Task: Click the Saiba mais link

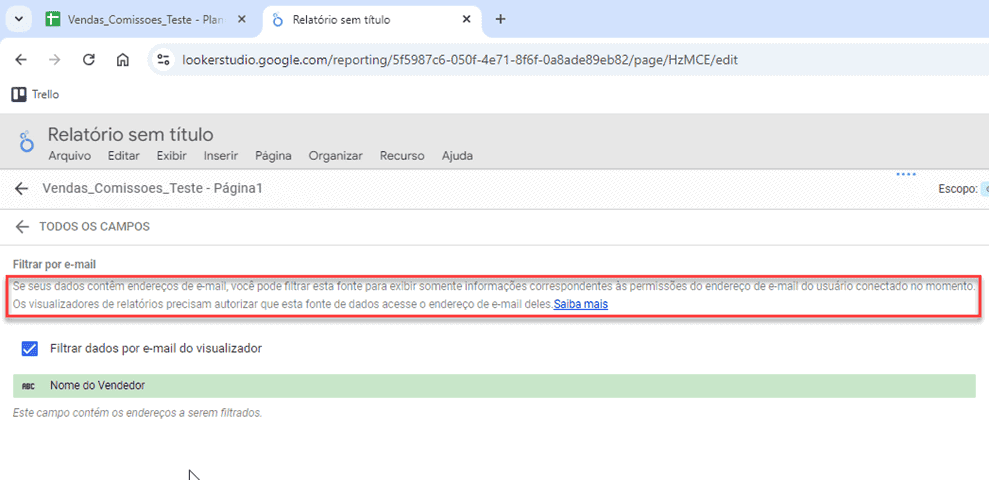Action: 581,304
